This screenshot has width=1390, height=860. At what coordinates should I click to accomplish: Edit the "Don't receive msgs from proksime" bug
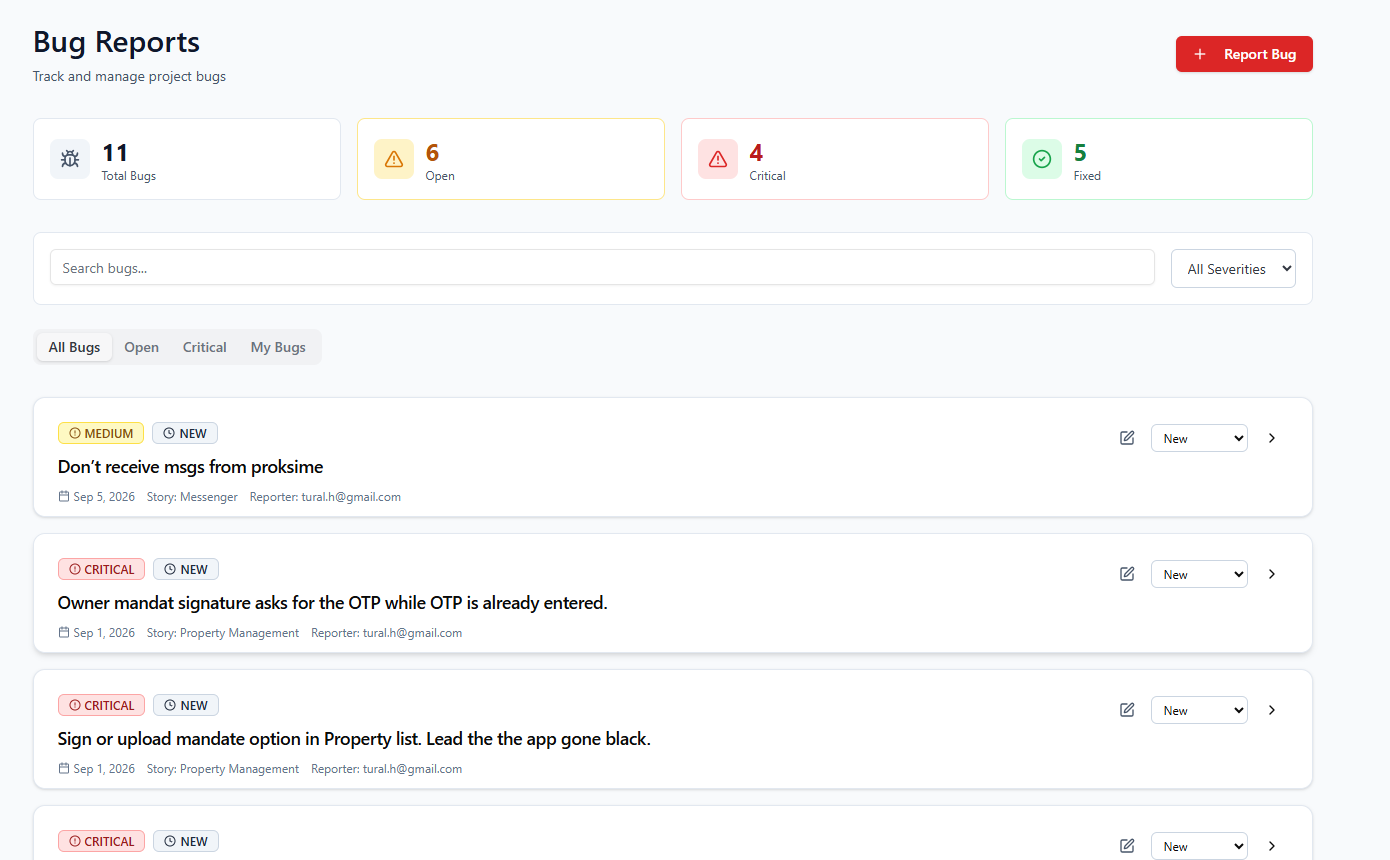1127,438
